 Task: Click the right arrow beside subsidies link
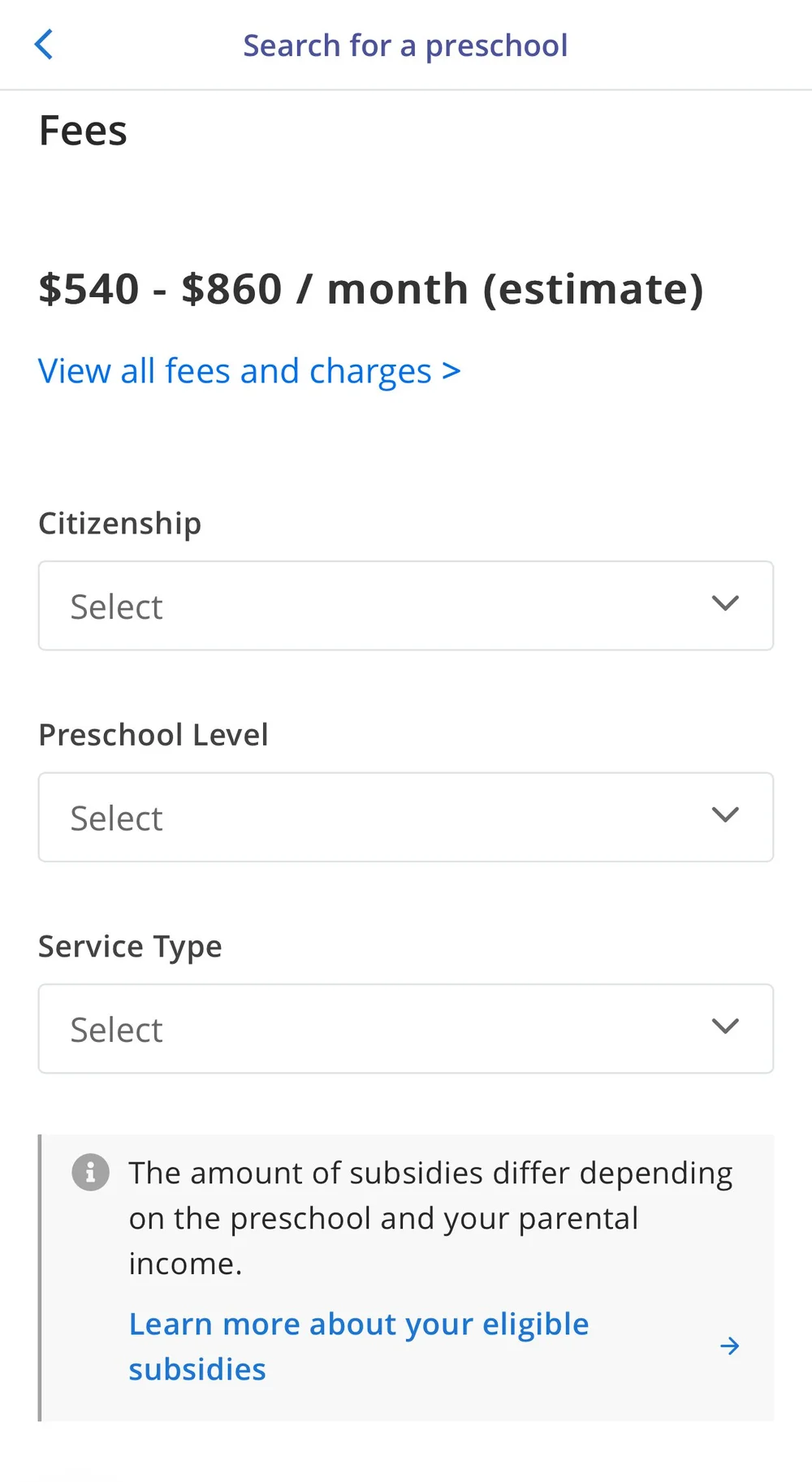[x=729, y=1346]
